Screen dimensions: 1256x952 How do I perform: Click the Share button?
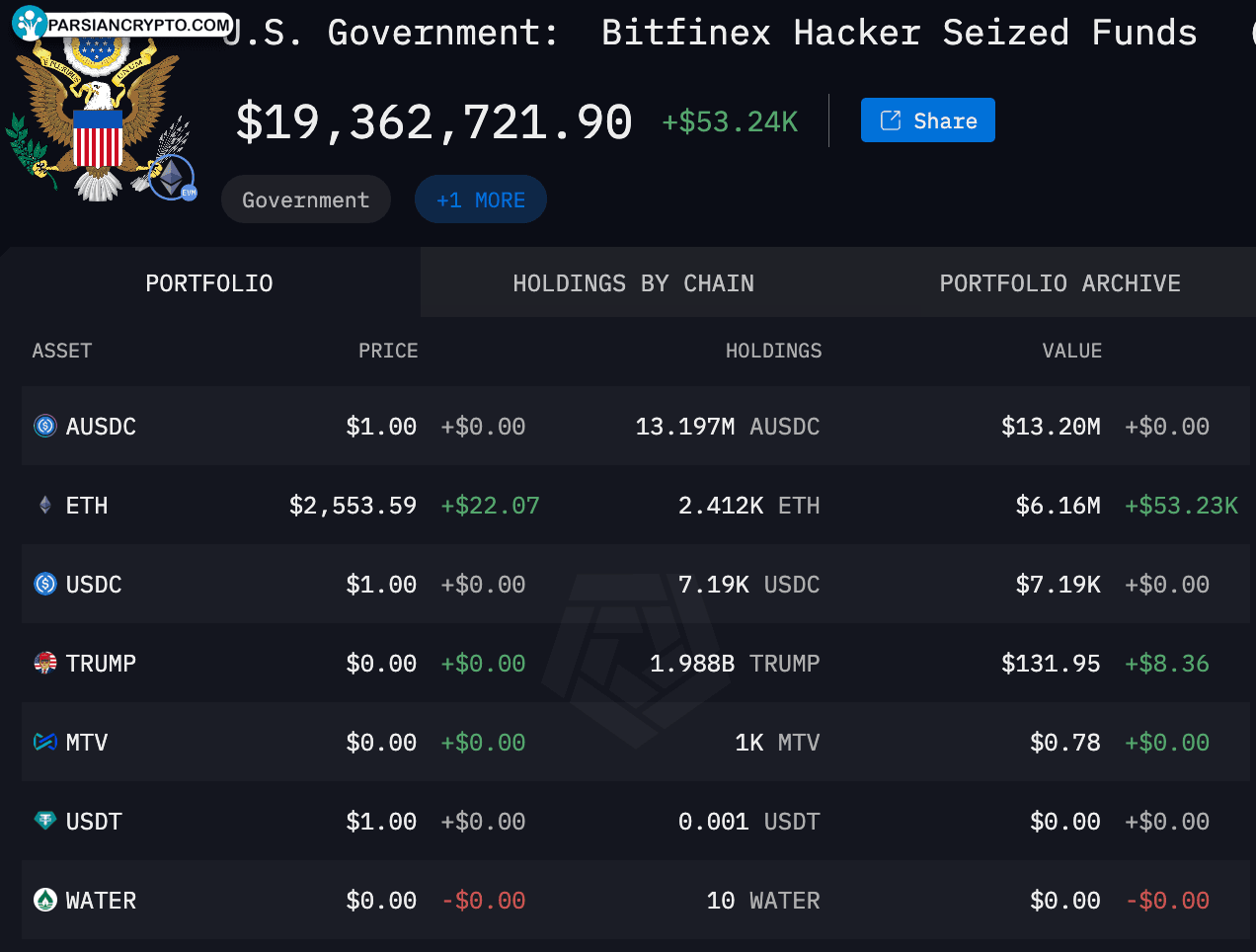(x=927, y=120)
